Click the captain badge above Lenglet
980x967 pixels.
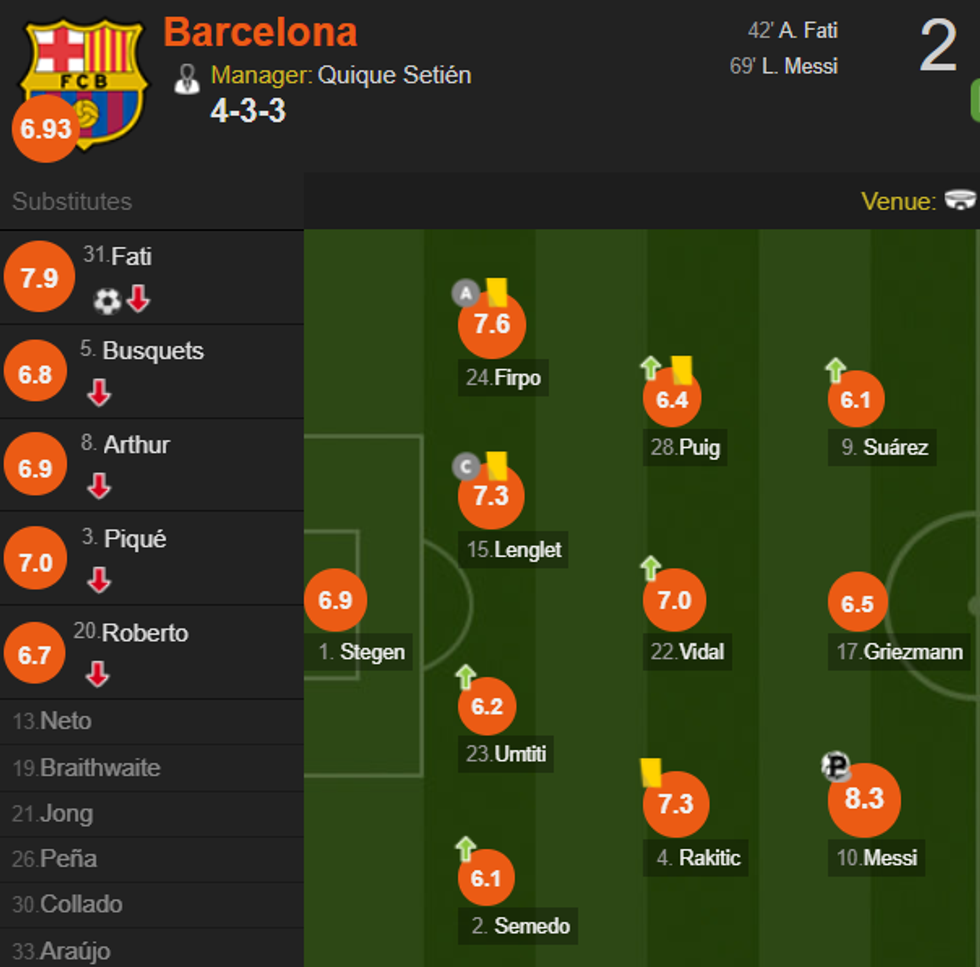coord(465,467)
